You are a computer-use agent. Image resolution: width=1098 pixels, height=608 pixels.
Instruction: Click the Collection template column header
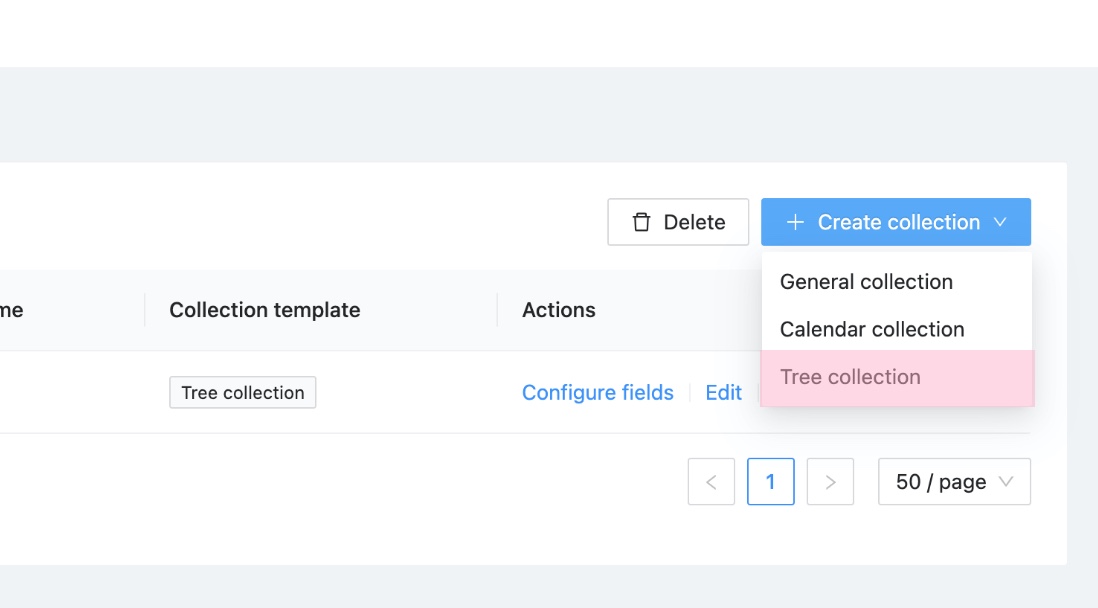[x=264, y=310]
